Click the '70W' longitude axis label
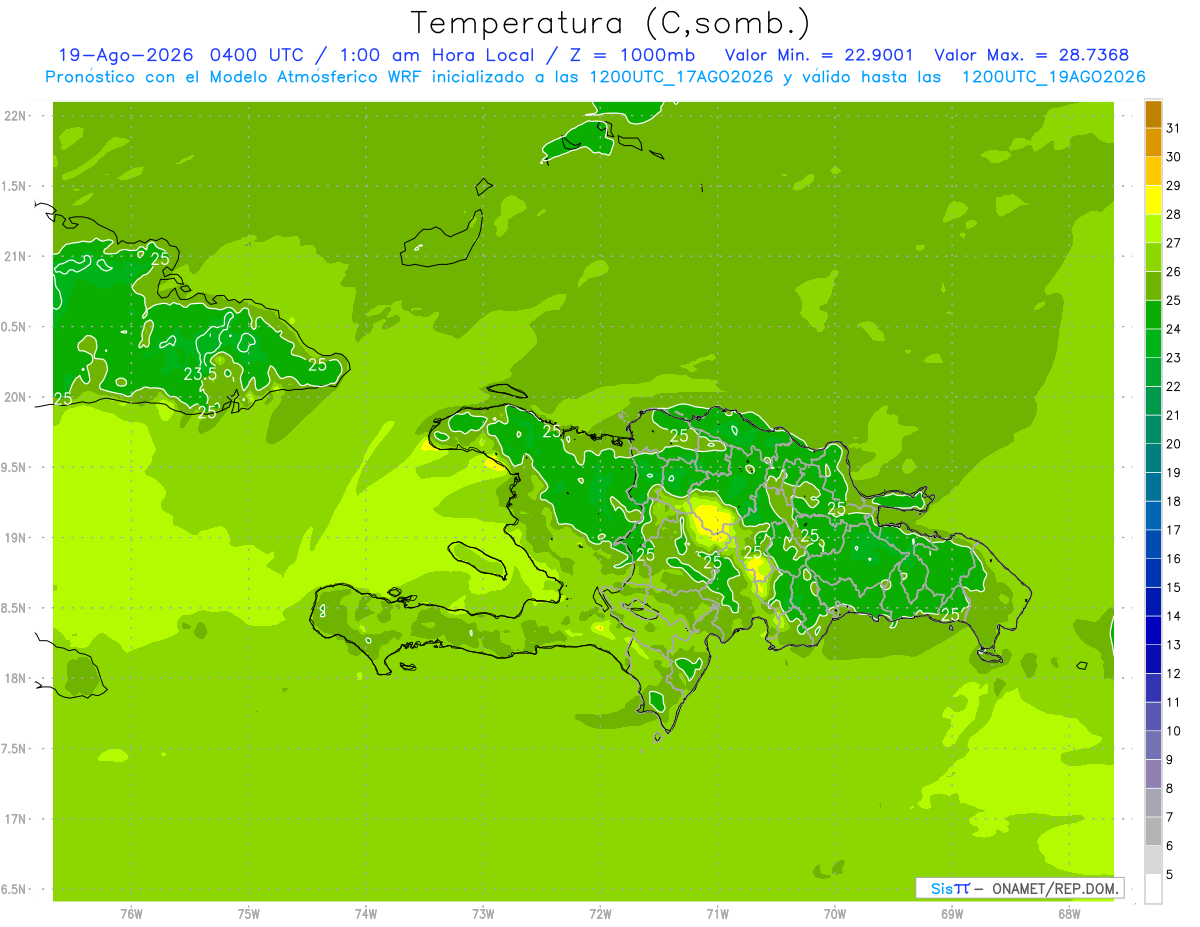 pos(834,914)
